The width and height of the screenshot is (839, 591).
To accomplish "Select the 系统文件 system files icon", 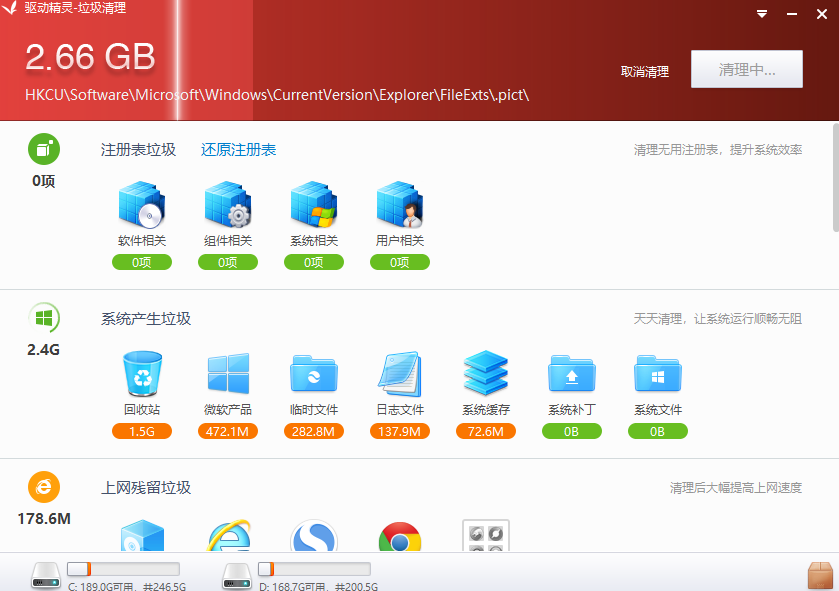I will tap(657, 376).
